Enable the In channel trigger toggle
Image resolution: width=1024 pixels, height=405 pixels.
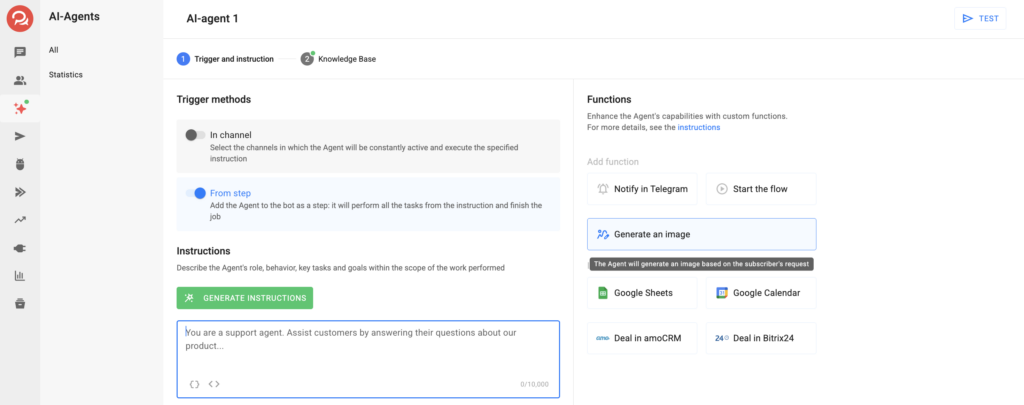tap(195, 135)
